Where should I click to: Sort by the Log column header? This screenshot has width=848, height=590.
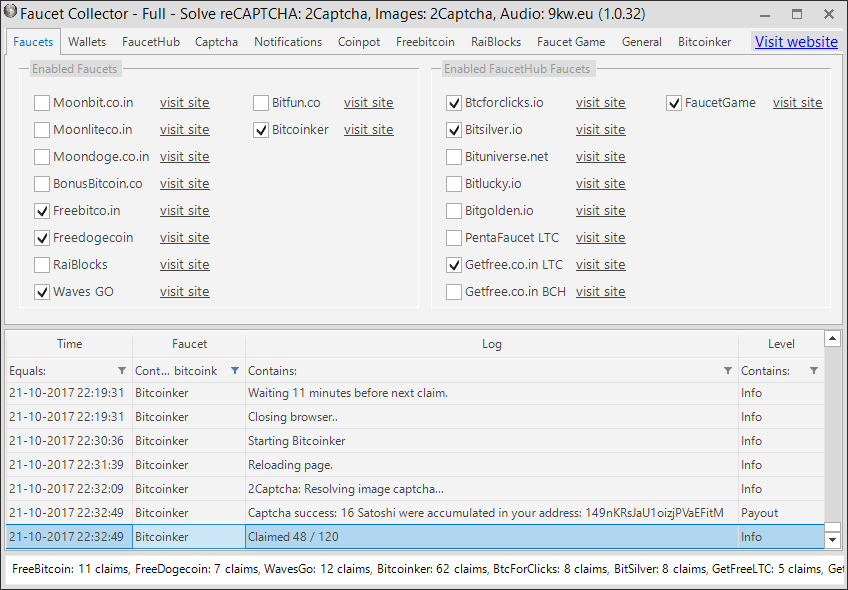point(492,344)
